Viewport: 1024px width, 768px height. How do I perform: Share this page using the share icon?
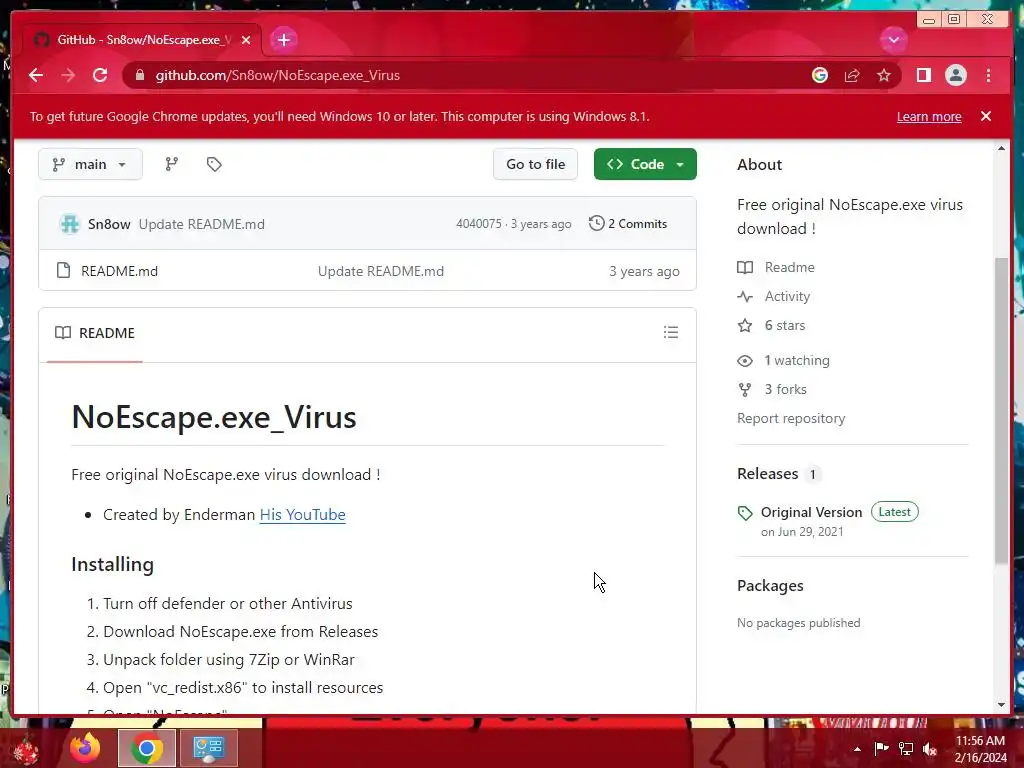click(x=852, y=75)
